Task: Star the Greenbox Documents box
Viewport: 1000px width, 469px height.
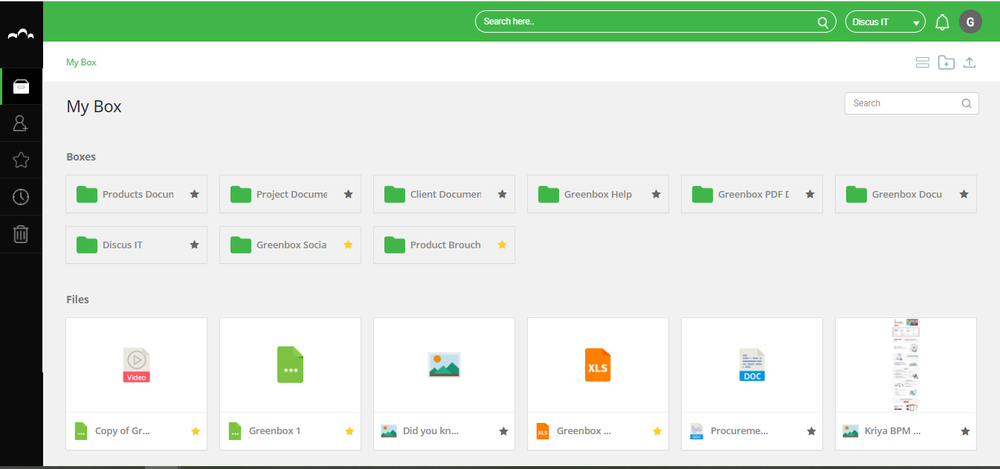Action: (964, 194)
